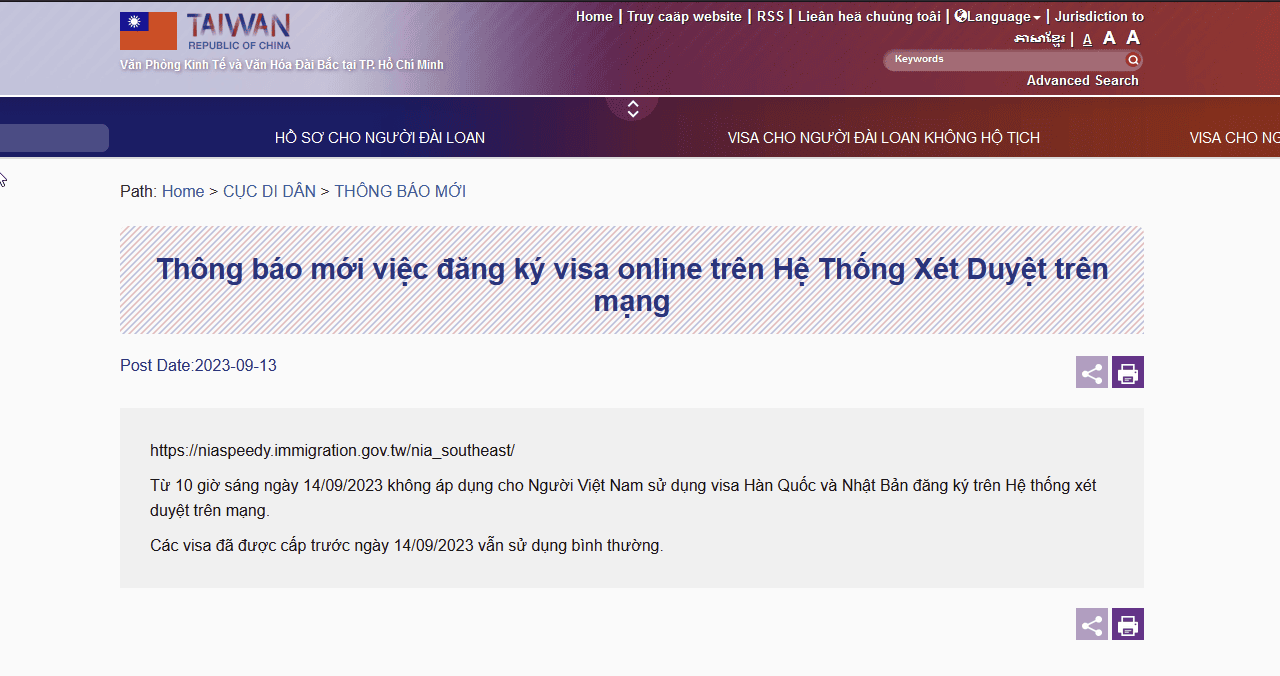Open VISA CHO NGƯỜI ĐÀI LOAN KHÔNG HỘ TỊCH menu
1280x676 pixels.
(x=884, y=138)
